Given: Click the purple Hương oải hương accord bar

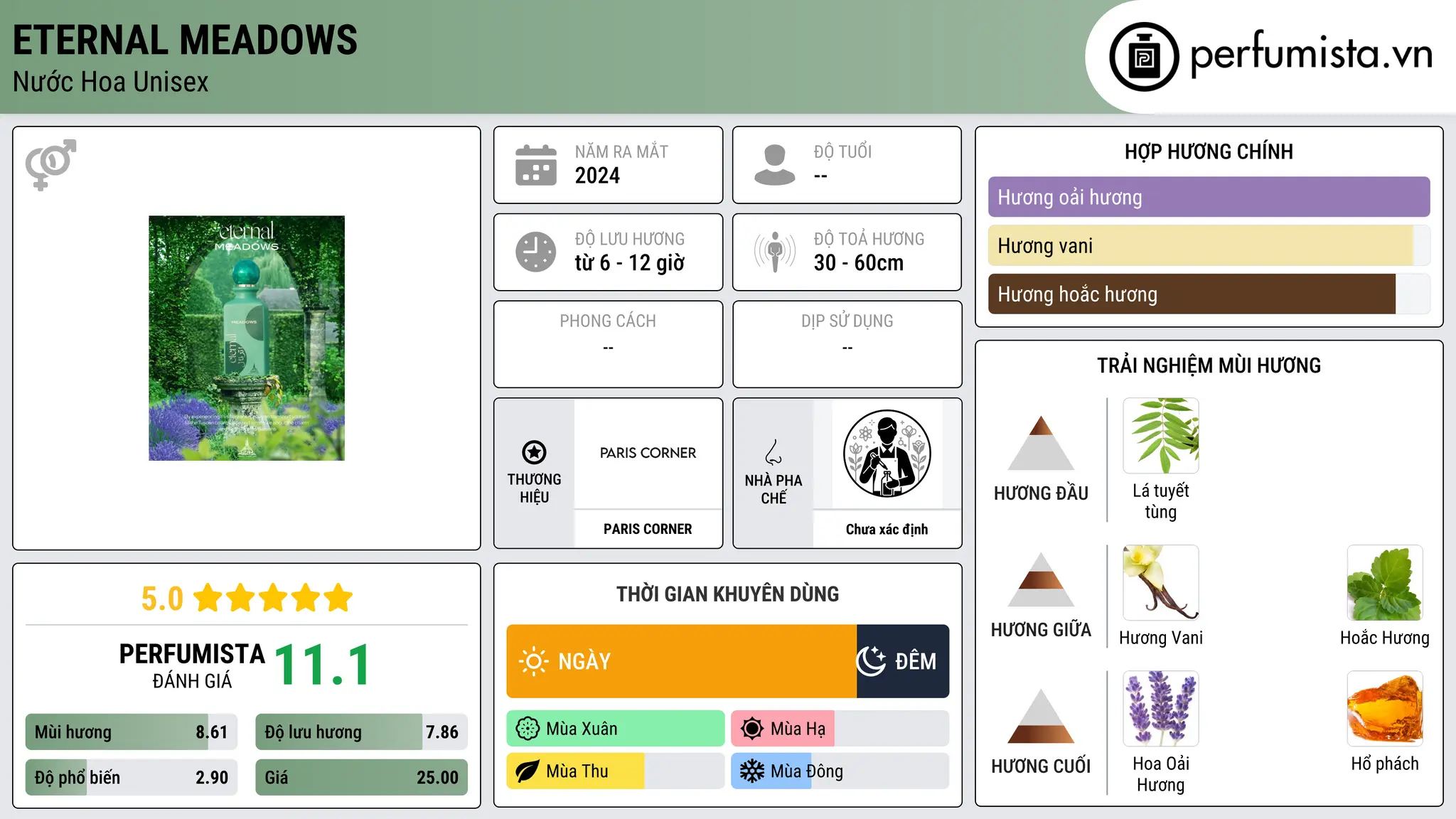Looking at the screenshot, I should 1209,197.
